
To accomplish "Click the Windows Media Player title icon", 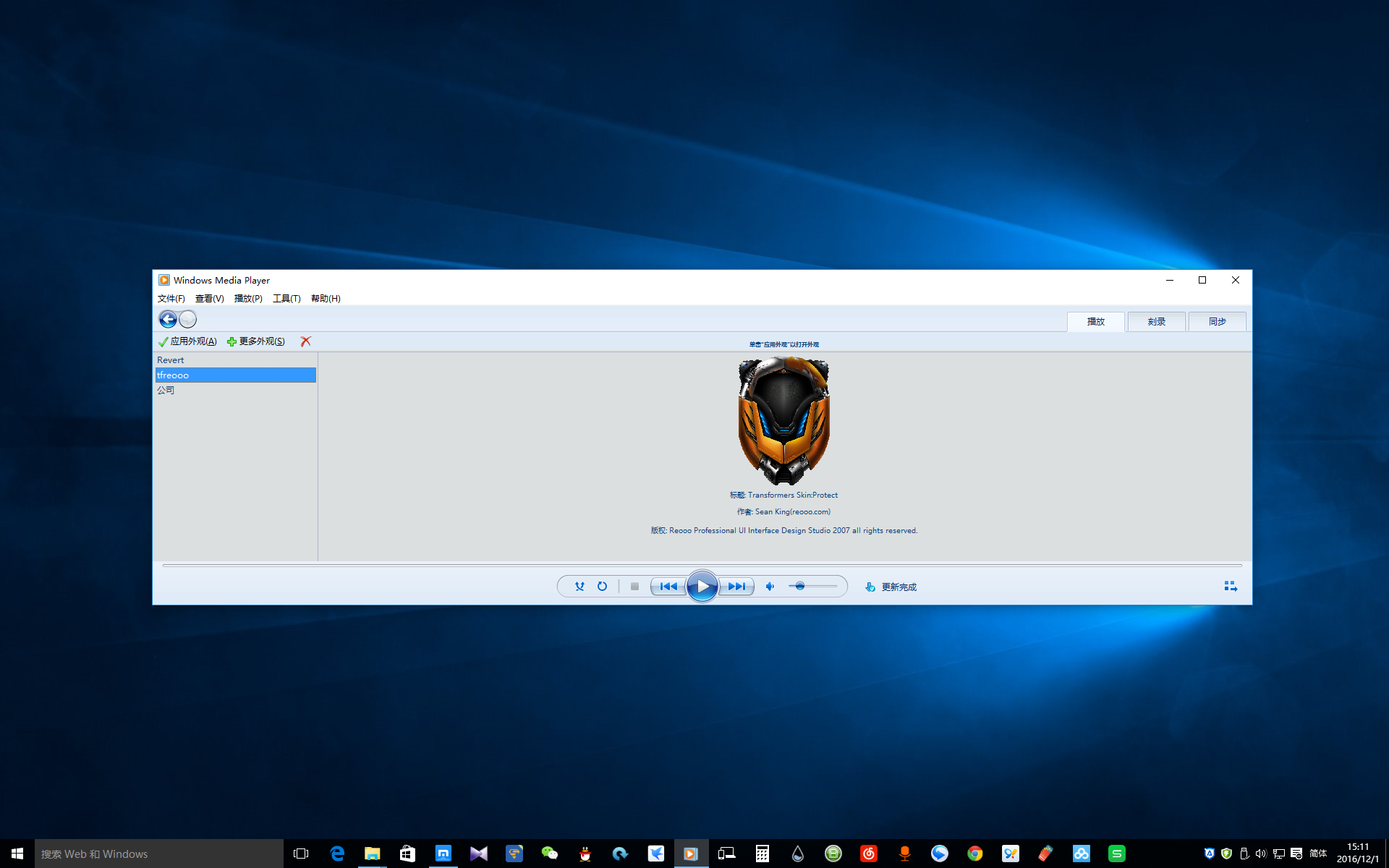I will [164, 280].
